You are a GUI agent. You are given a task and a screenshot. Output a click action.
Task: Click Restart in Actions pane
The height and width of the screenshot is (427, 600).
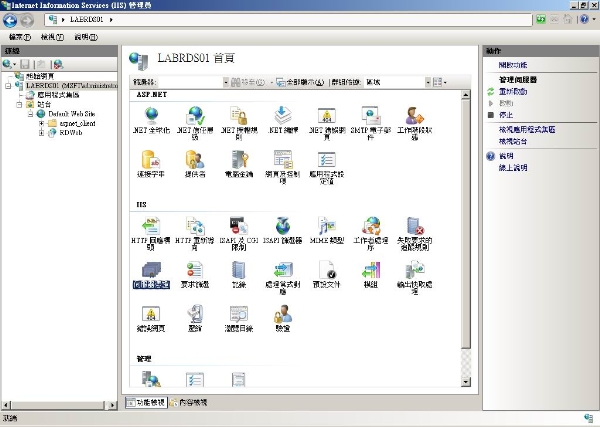pyautogui.click(x=513, y=91)
